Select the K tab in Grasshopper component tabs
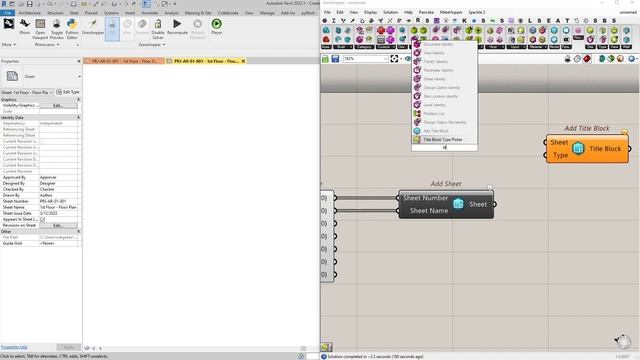The image size is (640, 360). (464, 20)
